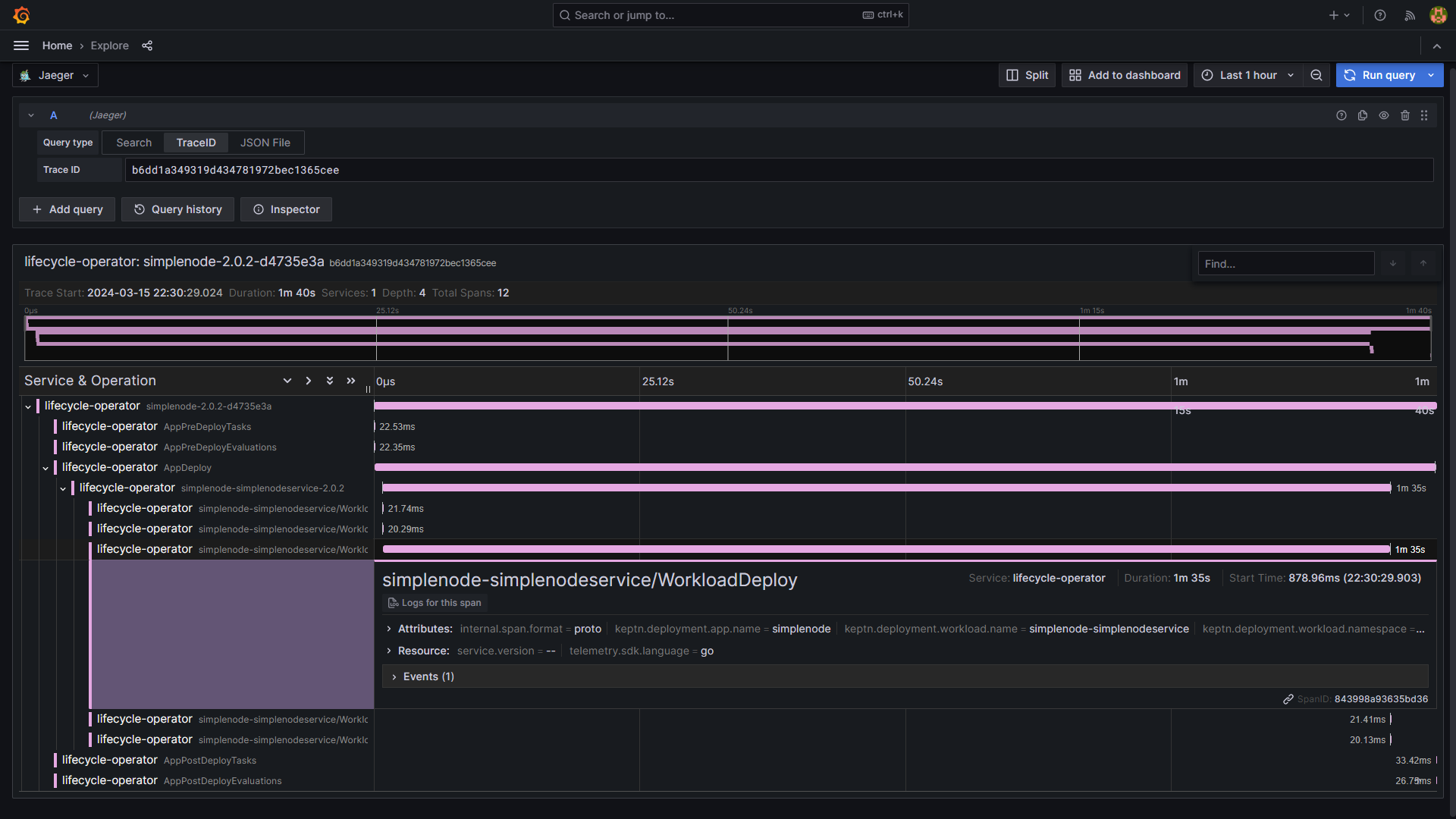Toggle query A visibility eye icon
The width and height of the screenshot is (1456, 819).
point(1384,115)
